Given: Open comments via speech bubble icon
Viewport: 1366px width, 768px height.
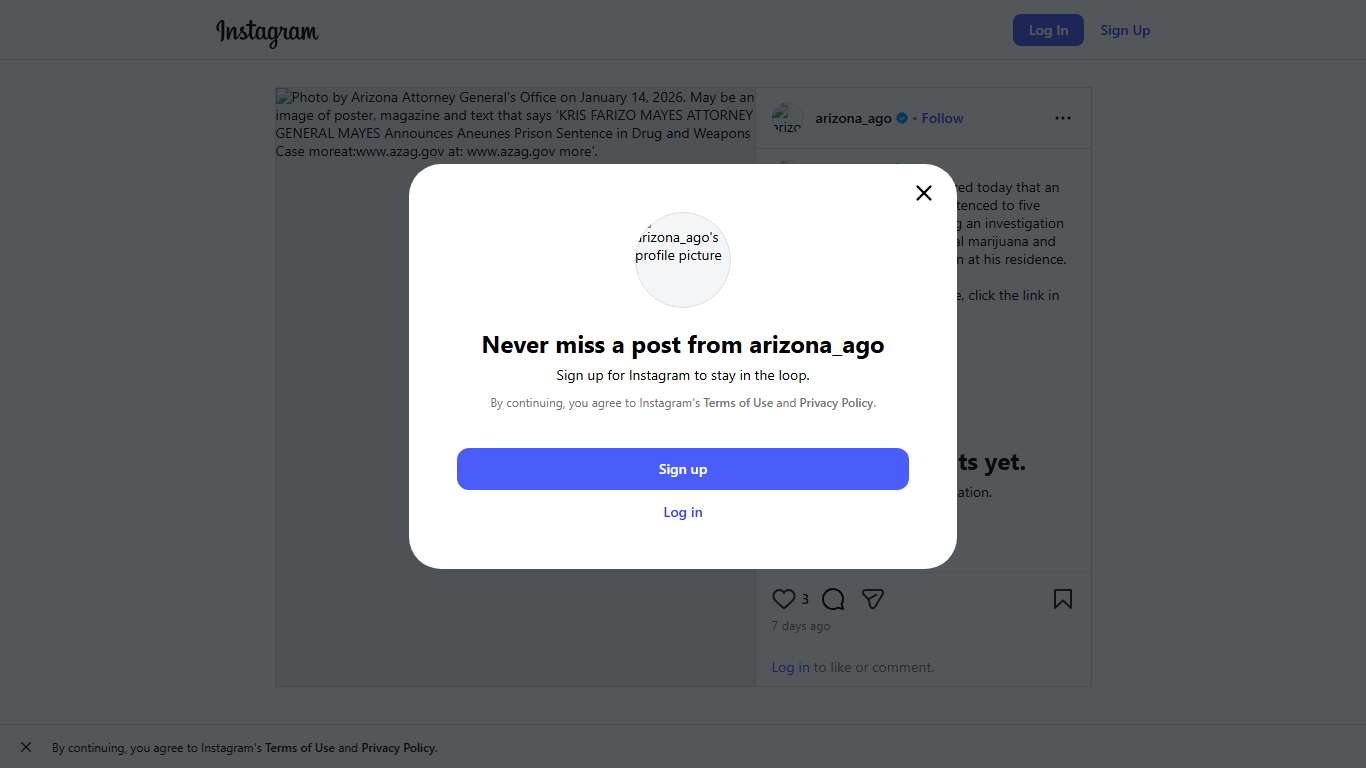Looking at the screenshot, I should point(833,599).
